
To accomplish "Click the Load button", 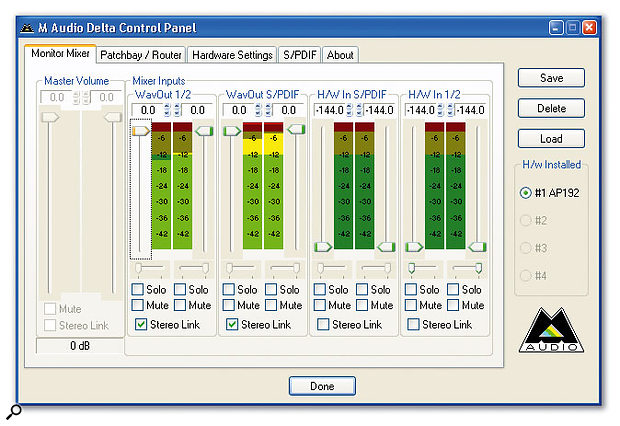I will point(551,139).
